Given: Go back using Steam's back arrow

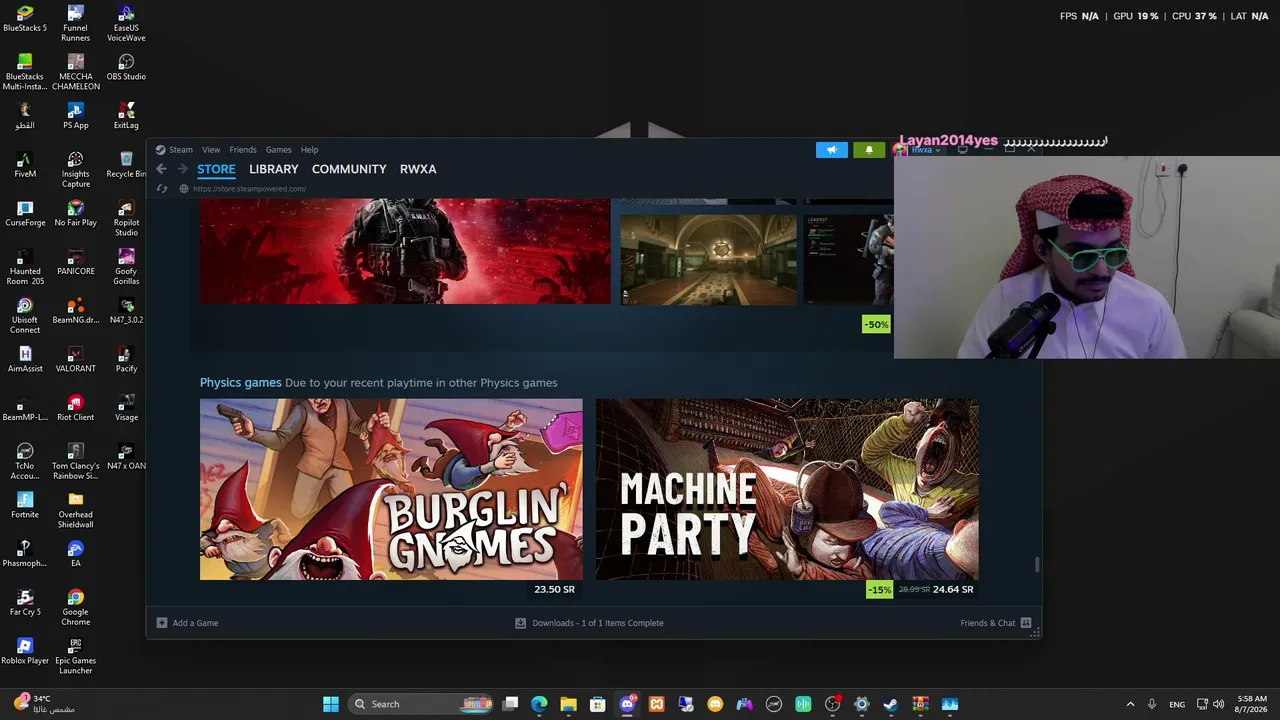Looking at the screenshot, I should [x=161, y=169].
